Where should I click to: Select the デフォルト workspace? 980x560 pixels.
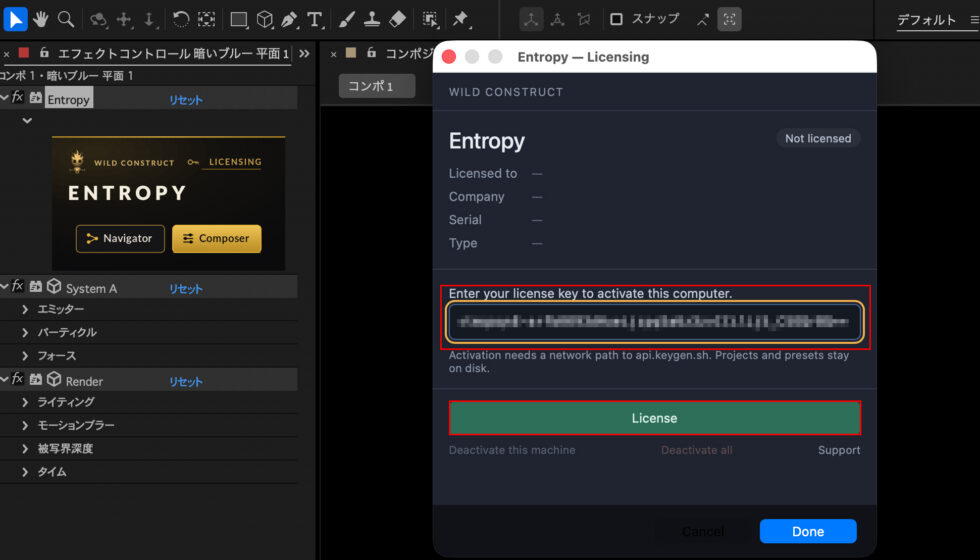click(x=926, y=20)
